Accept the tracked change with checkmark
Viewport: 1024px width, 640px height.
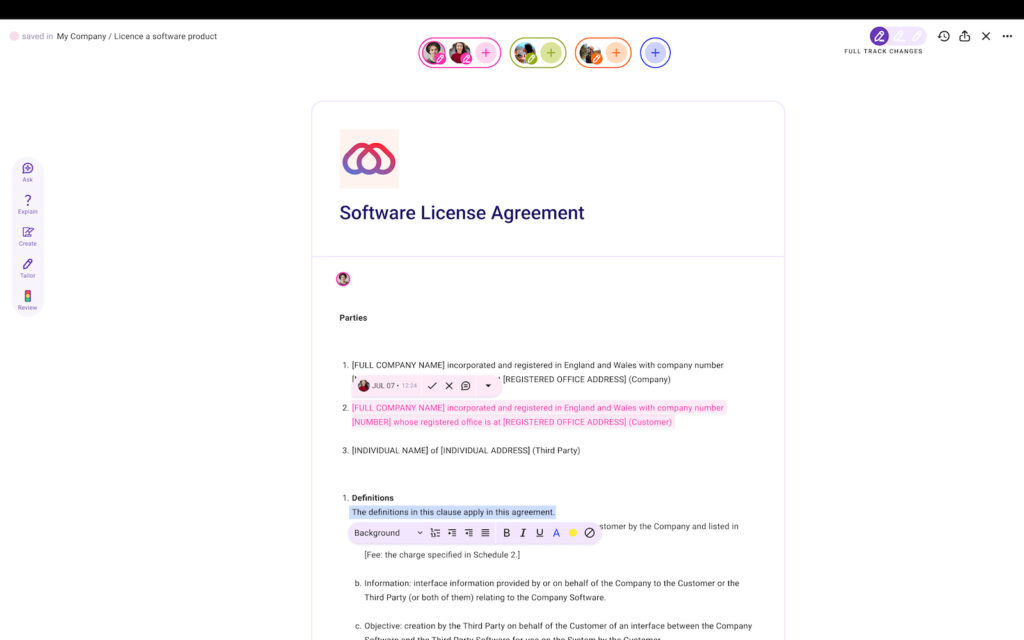(x=432, y=386)
